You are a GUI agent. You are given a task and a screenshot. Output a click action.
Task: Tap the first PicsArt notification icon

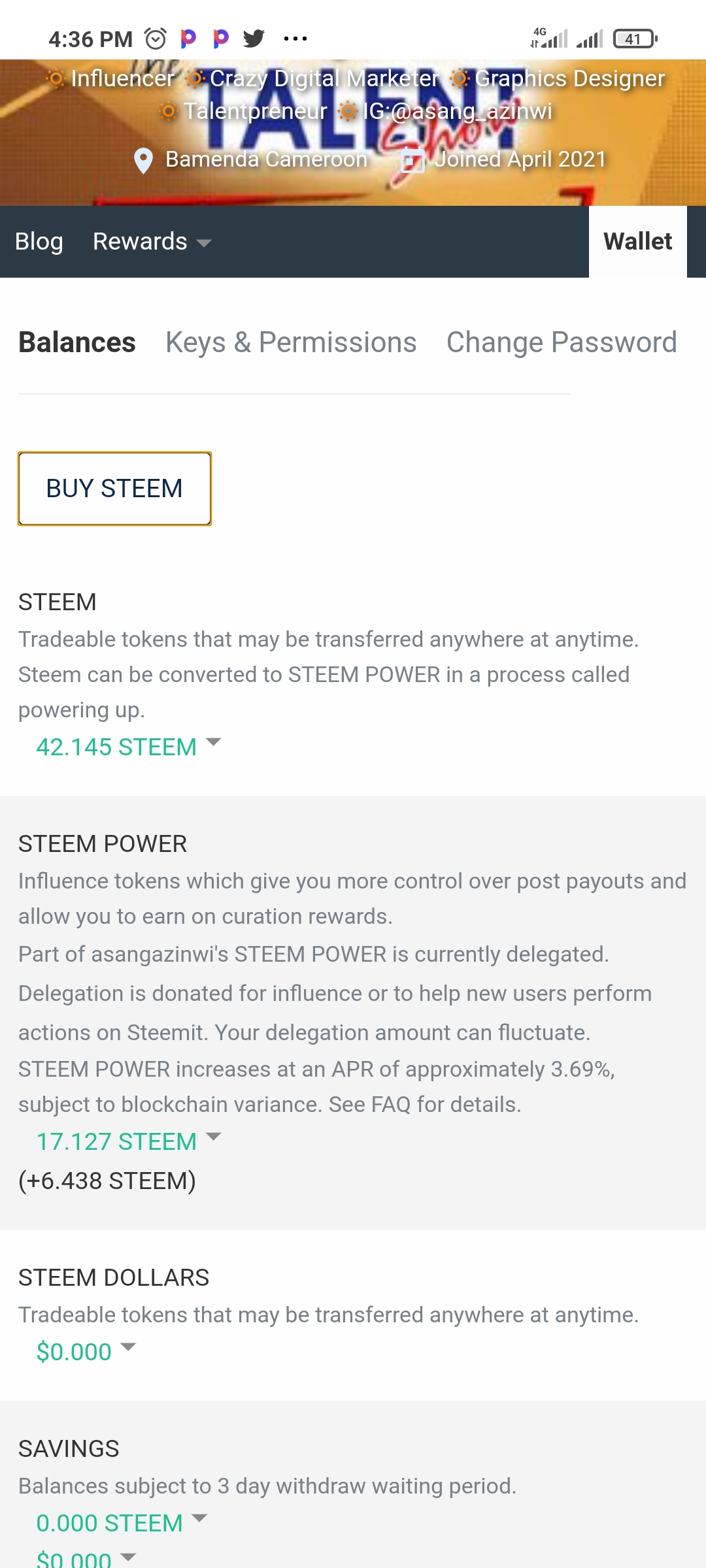[x=188, y=39]
